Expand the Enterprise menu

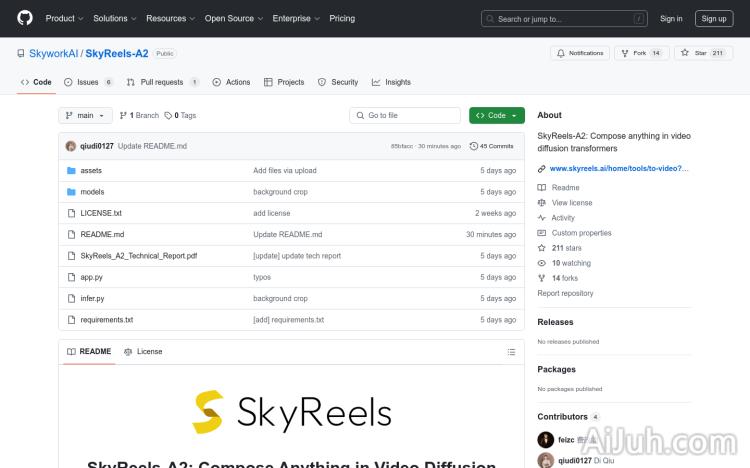coord(296,18)
